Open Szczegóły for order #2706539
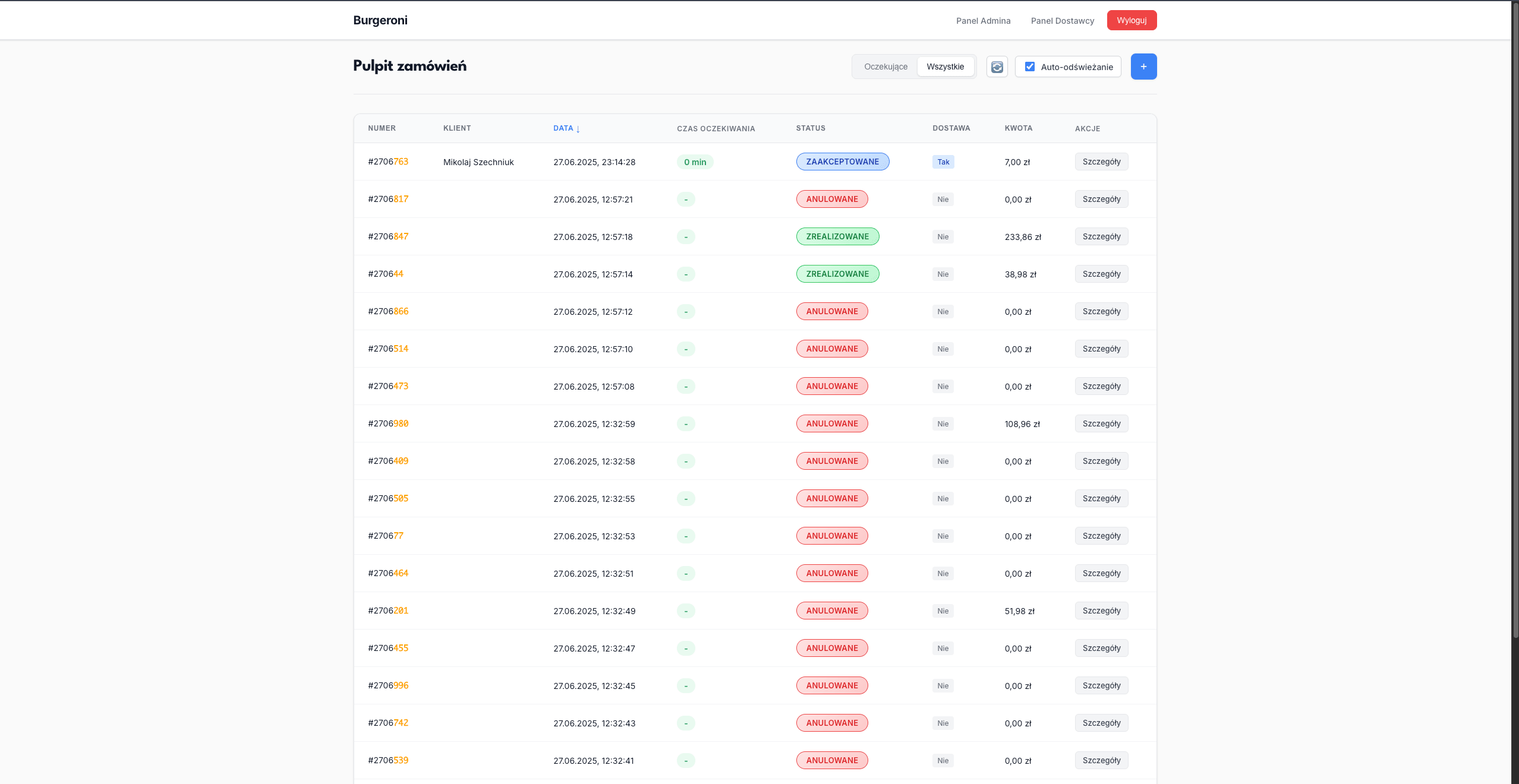Viewport: 1519px width, 784px height. point(1101,760)
